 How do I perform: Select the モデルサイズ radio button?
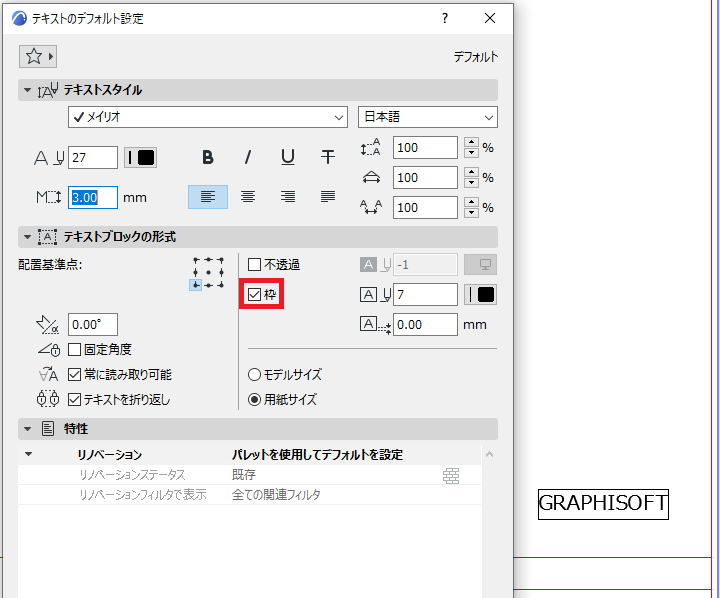point(254,374)
